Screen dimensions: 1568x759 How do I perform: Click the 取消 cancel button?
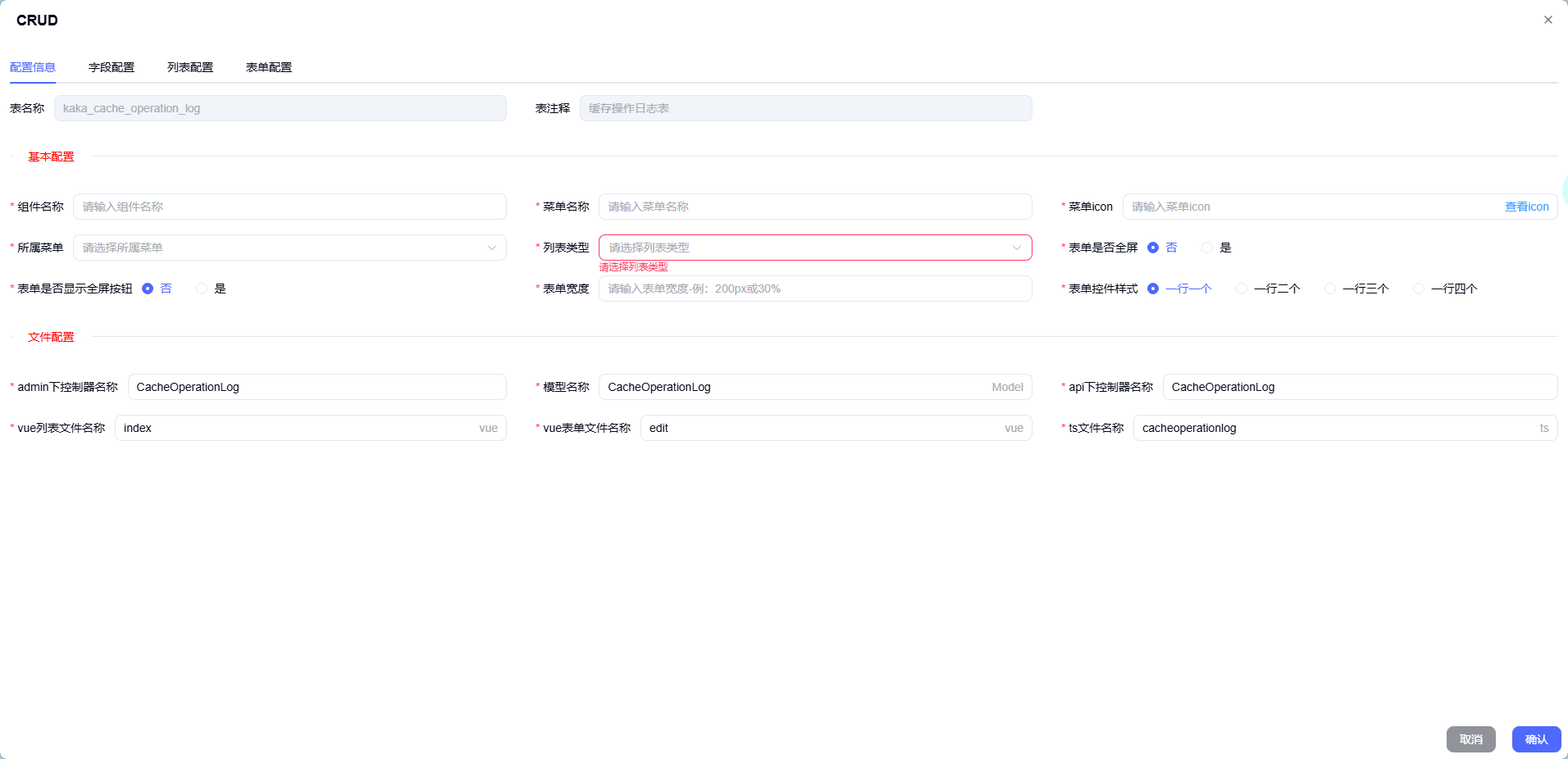pos(1470,739)
